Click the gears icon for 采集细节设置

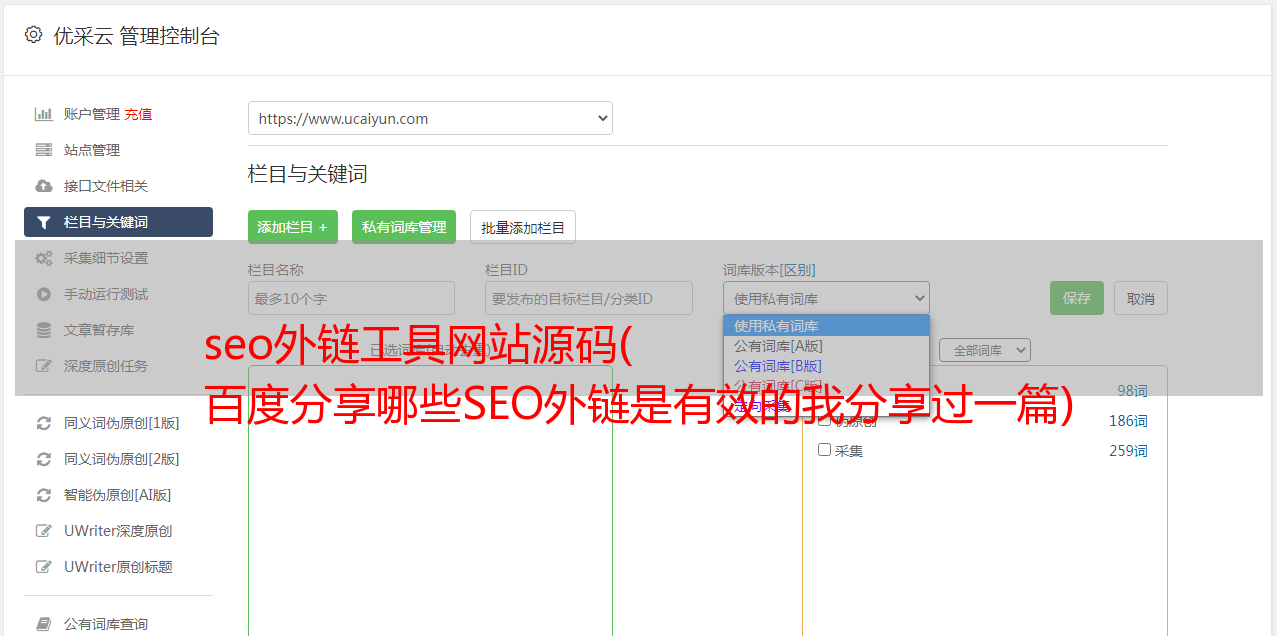[x=44, y=258]
